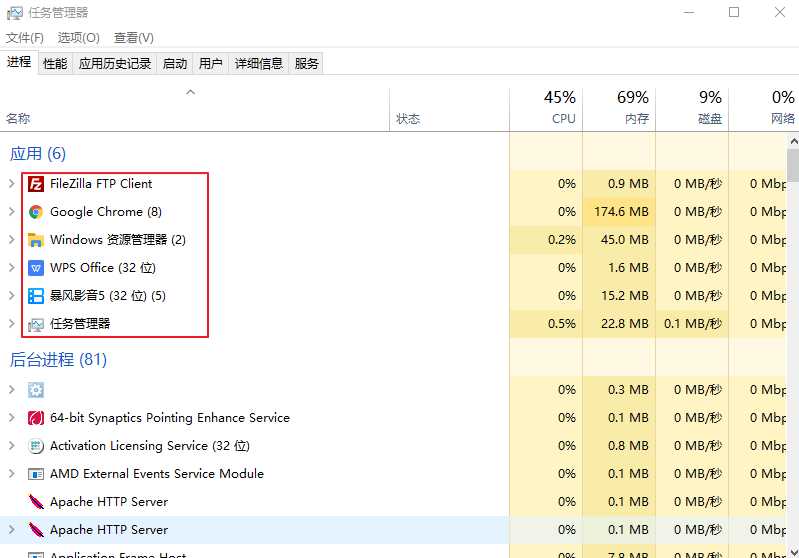The width and height of the screenshot is (799, 558).
Task: Click the 174.6 MB memory cell
Action: click(x=619, y=211)
